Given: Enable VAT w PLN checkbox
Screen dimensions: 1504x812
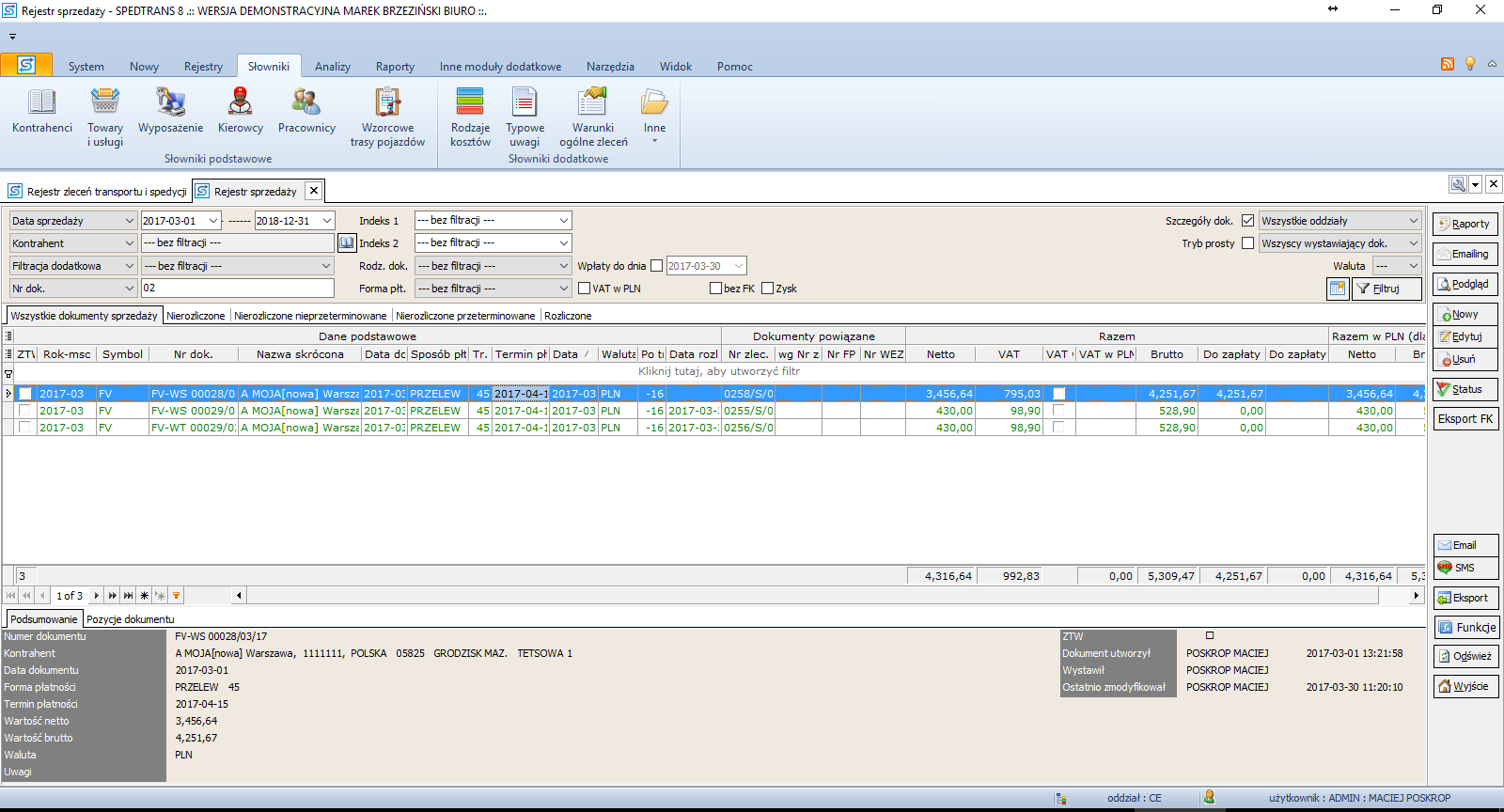Looking at the screenshot, I should pyautogui.click(x=584, y=289).
